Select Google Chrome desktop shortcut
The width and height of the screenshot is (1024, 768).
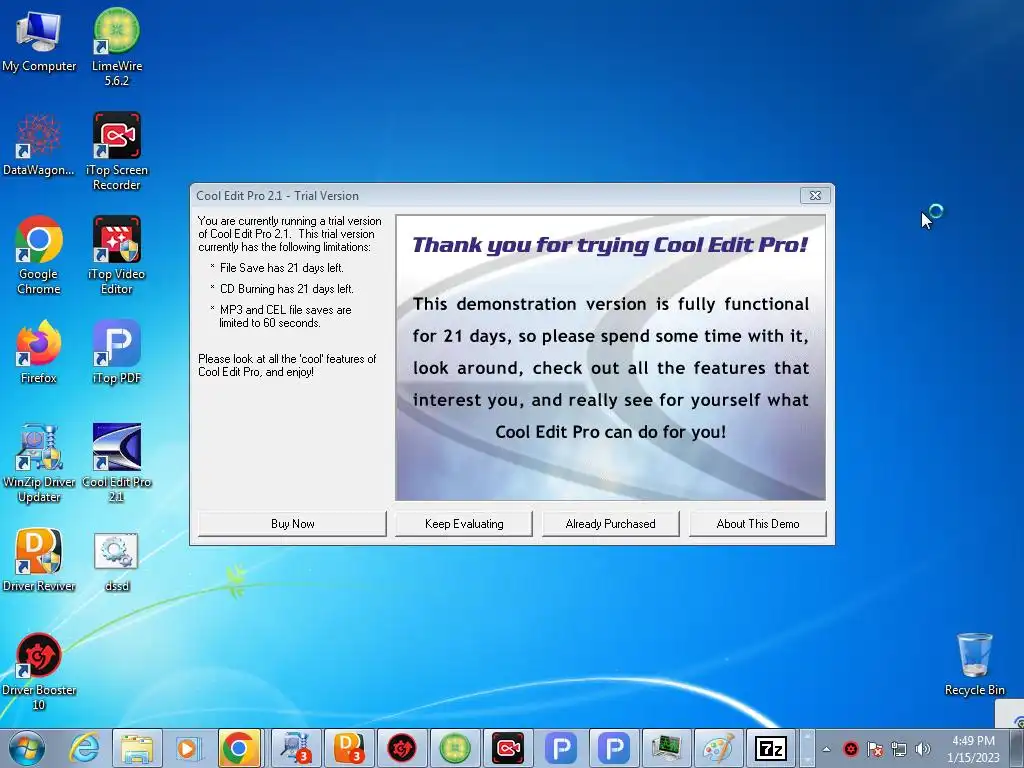pyautogui.click(x=39, y=255)
